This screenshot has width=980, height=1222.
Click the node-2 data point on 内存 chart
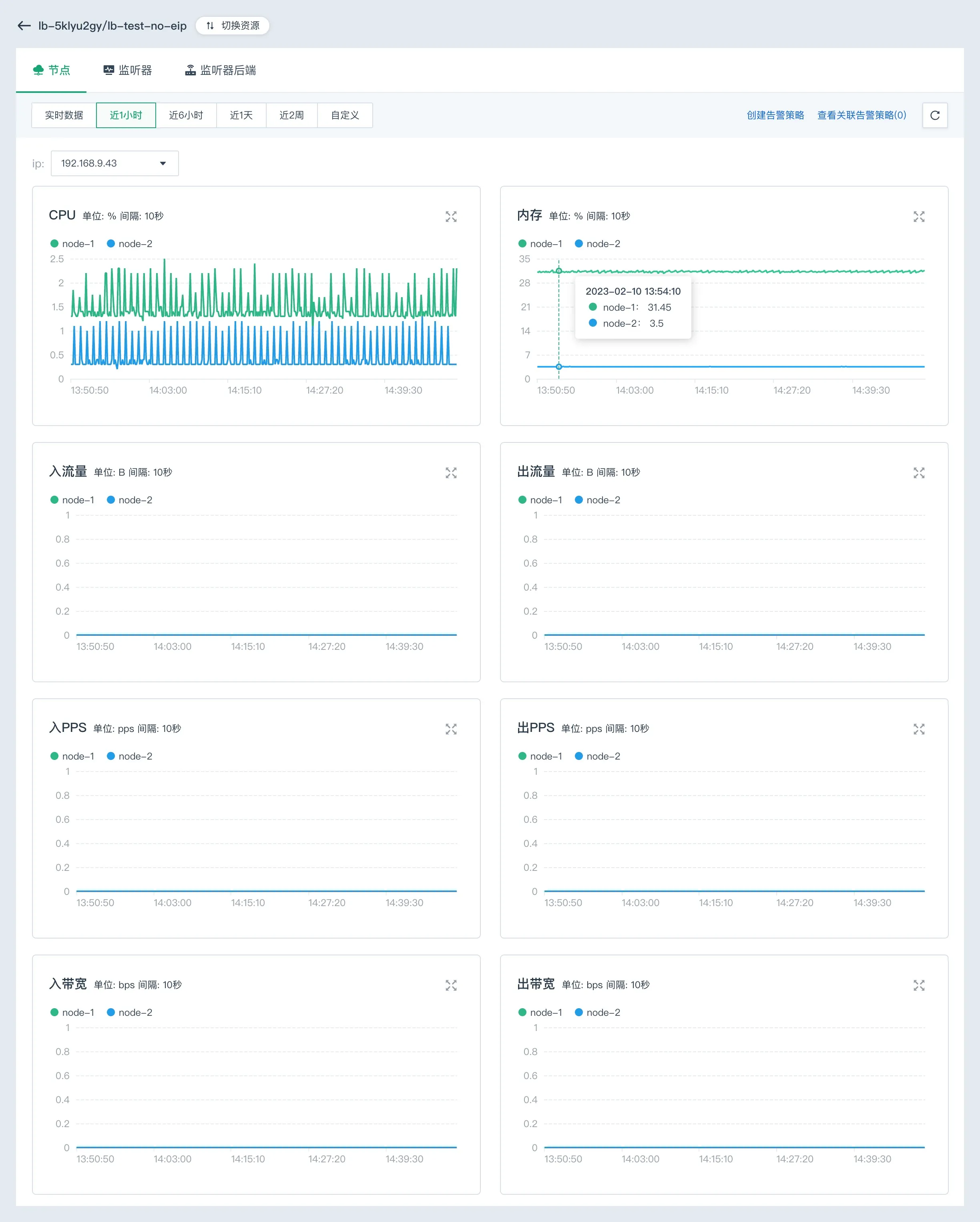559,367
